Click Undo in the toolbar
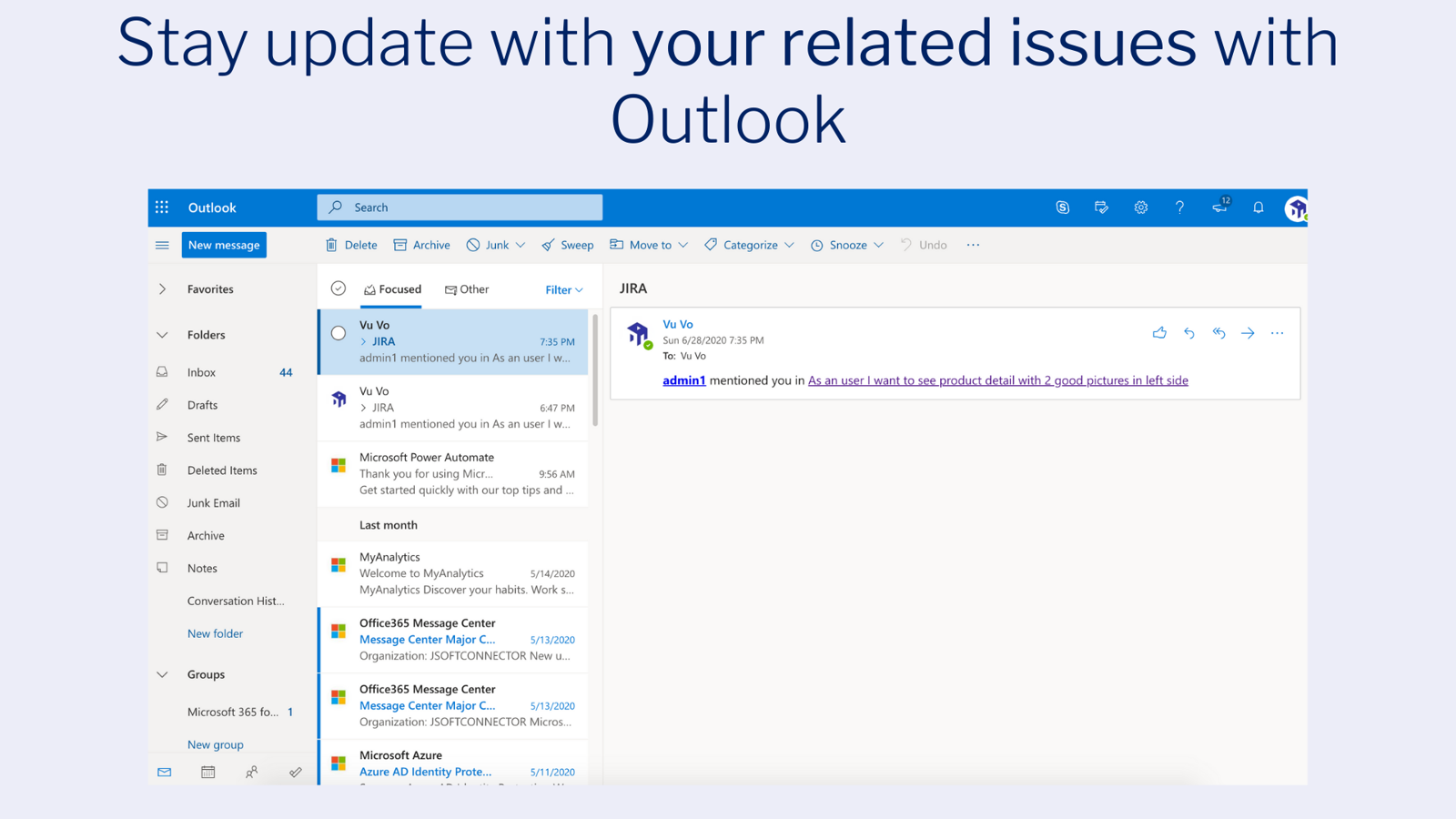The width and height of the screenshot is (1456, 819). pos(924,245)
